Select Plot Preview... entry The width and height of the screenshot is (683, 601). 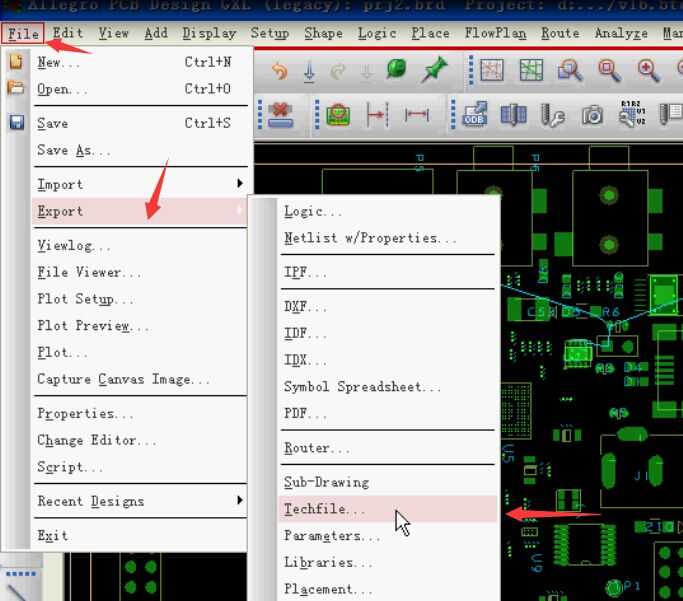click(x=141, y=326)
